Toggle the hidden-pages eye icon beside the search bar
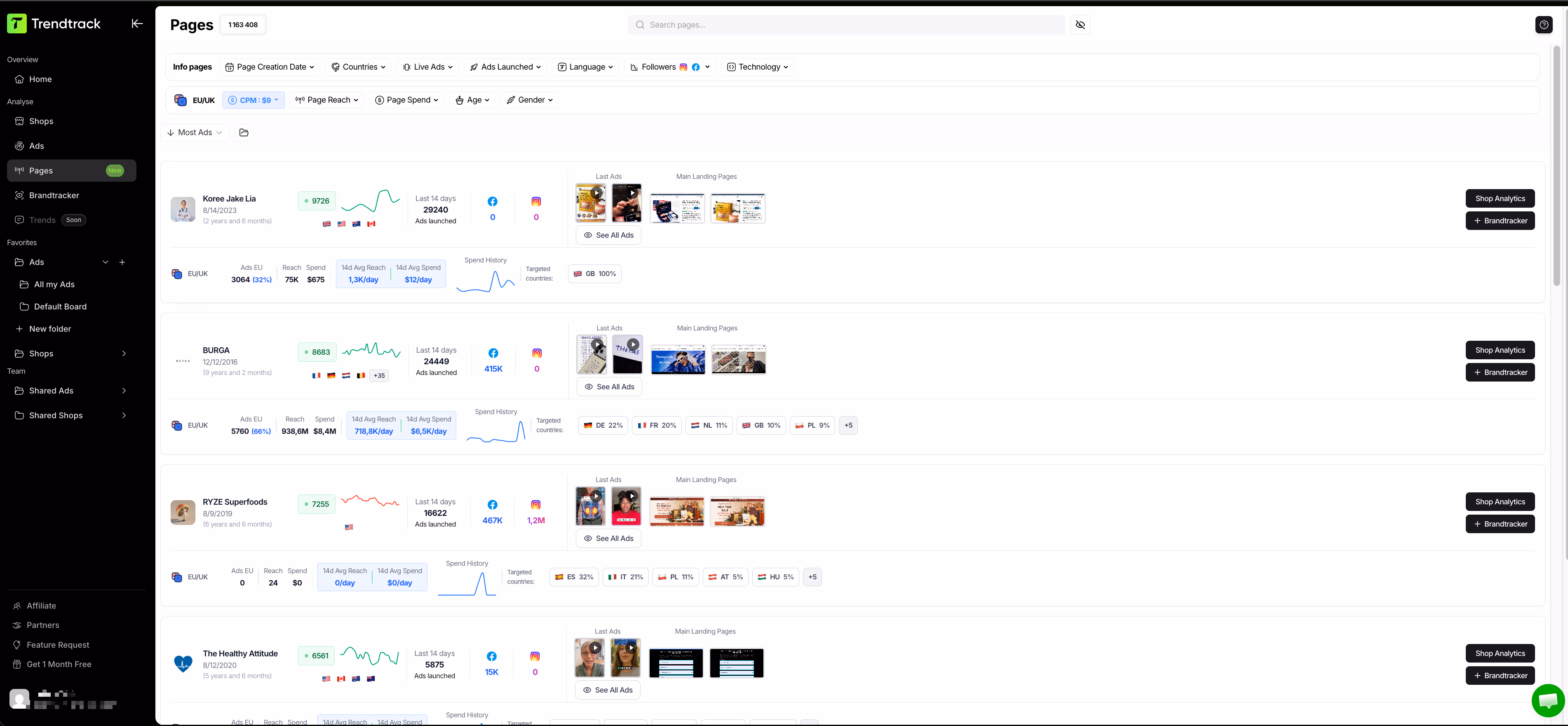Screen dimensions: 1568x726 [x=1080, y=25]
